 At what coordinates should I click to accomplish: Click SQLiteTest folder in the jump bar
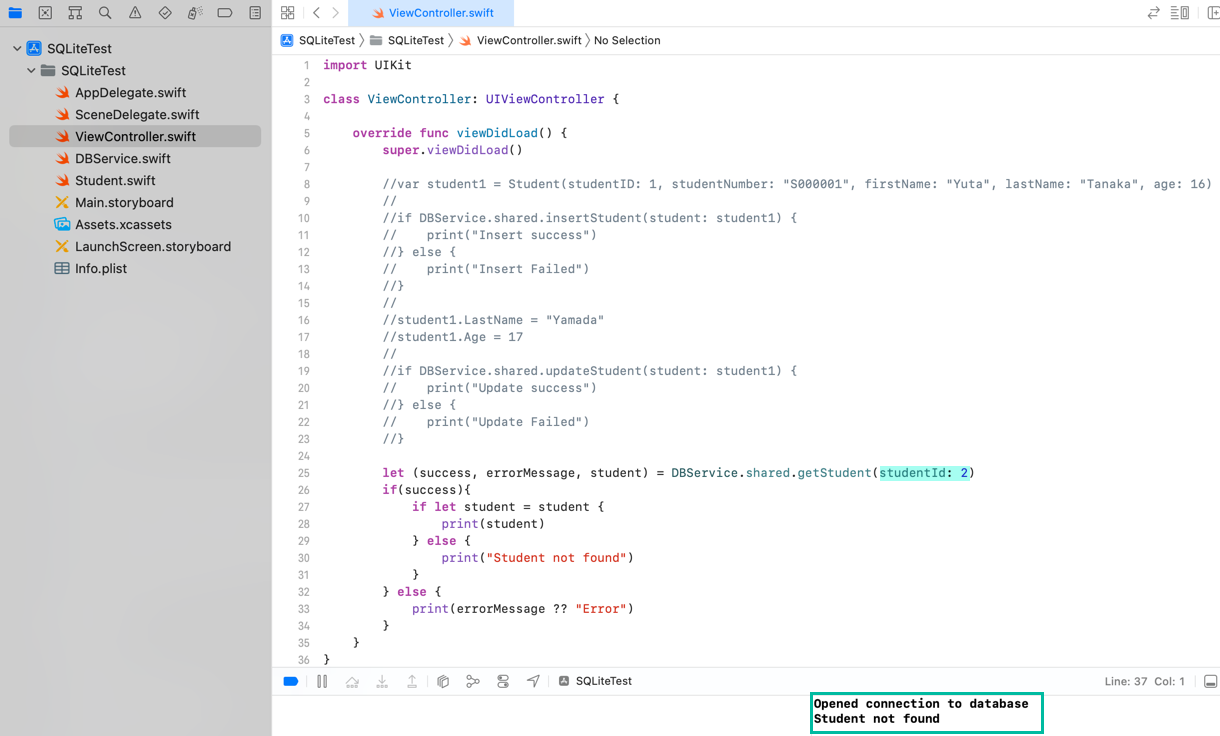click(407, 40)
